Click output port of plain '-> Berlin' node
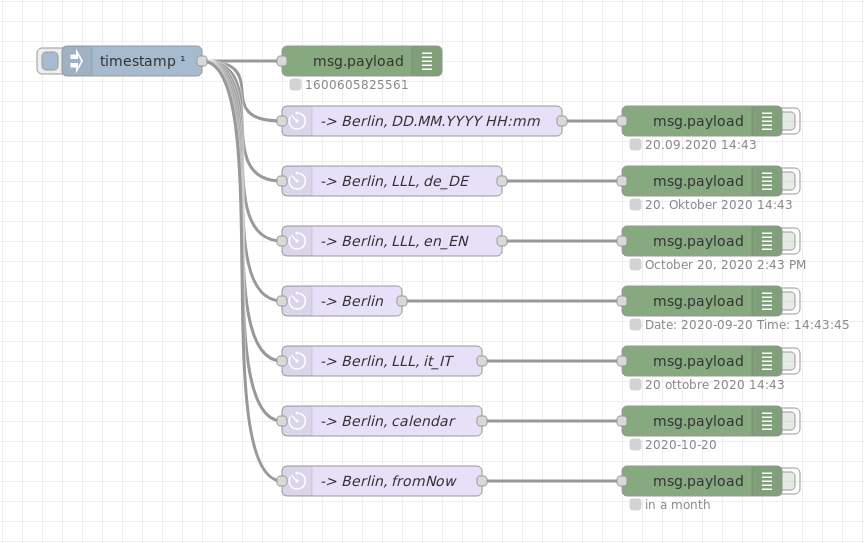The height and width of the screenshot is (543, 864). pos(402,301)
